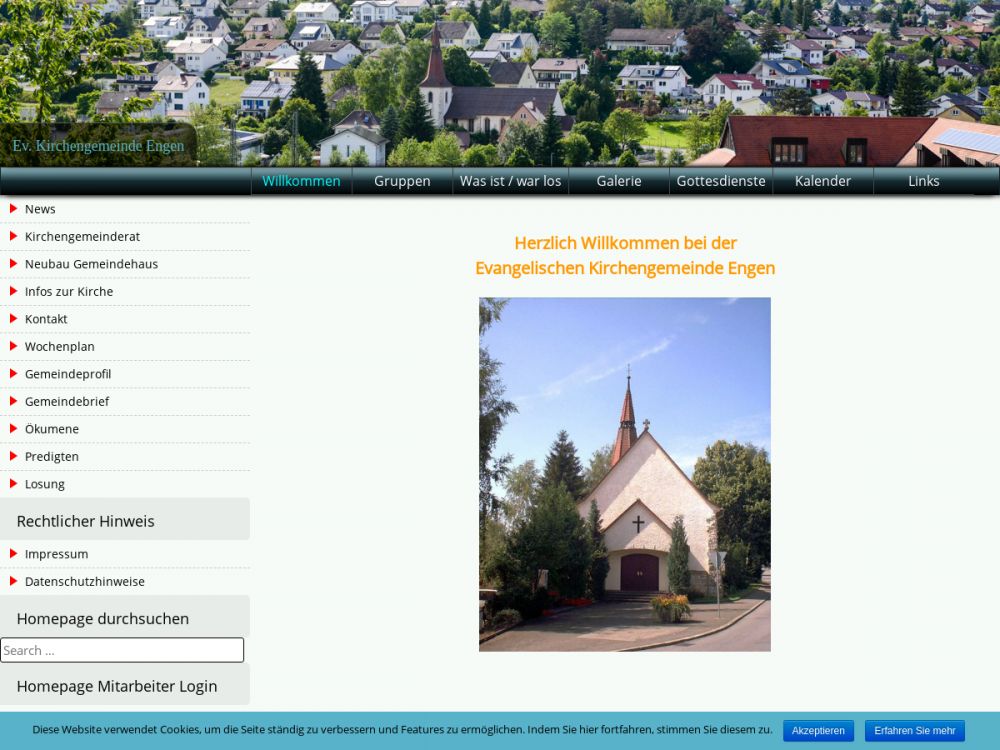Image resolution: width=1000 pixels, height=750 pixels.
Task: Click the red arrow beside News
Action: coord(14,209)
